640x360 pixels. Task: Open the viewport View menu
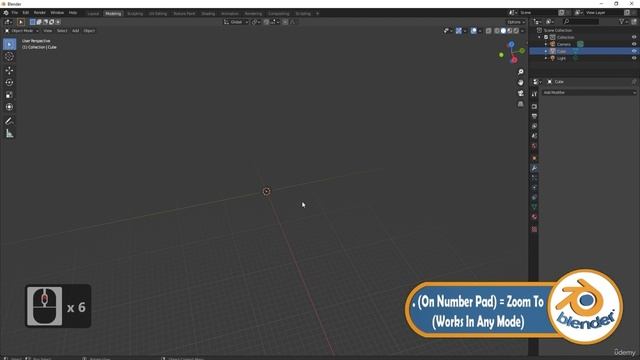click(x=48, y=31)
